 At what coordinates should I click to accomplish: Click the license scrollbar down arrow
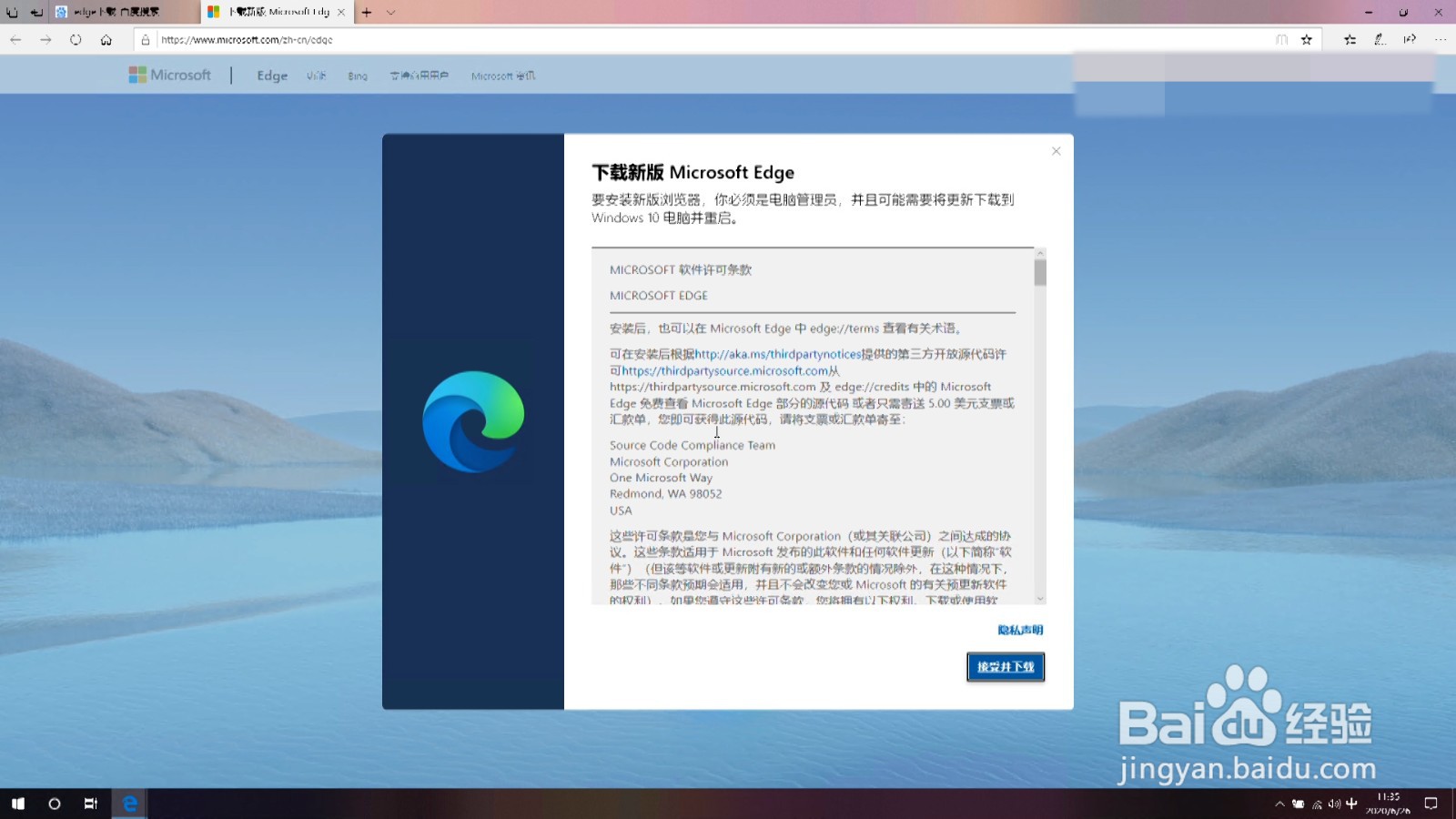tap(1040, 599)
